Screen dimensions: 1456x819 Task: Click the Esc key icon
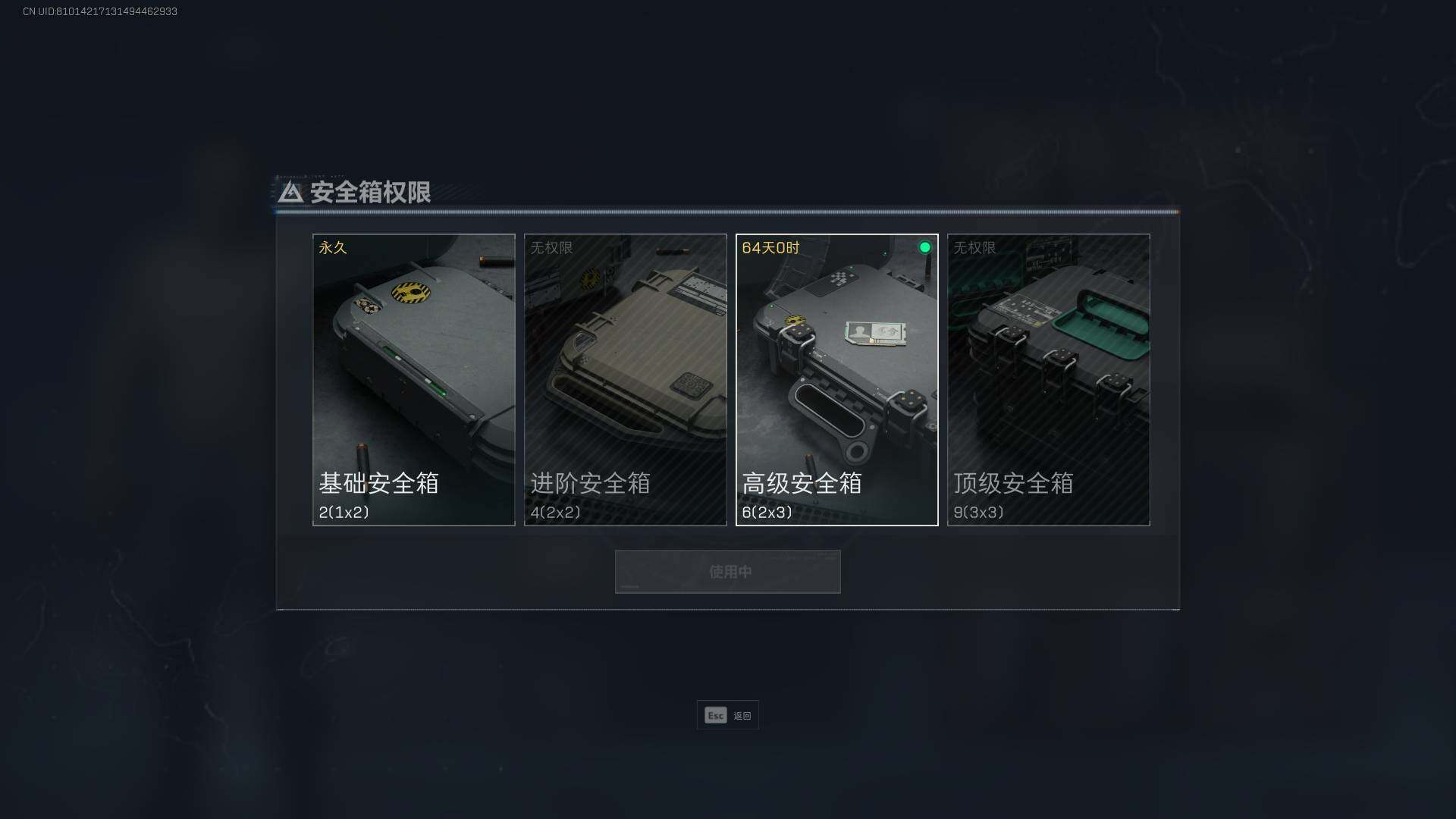coord(715,715)
